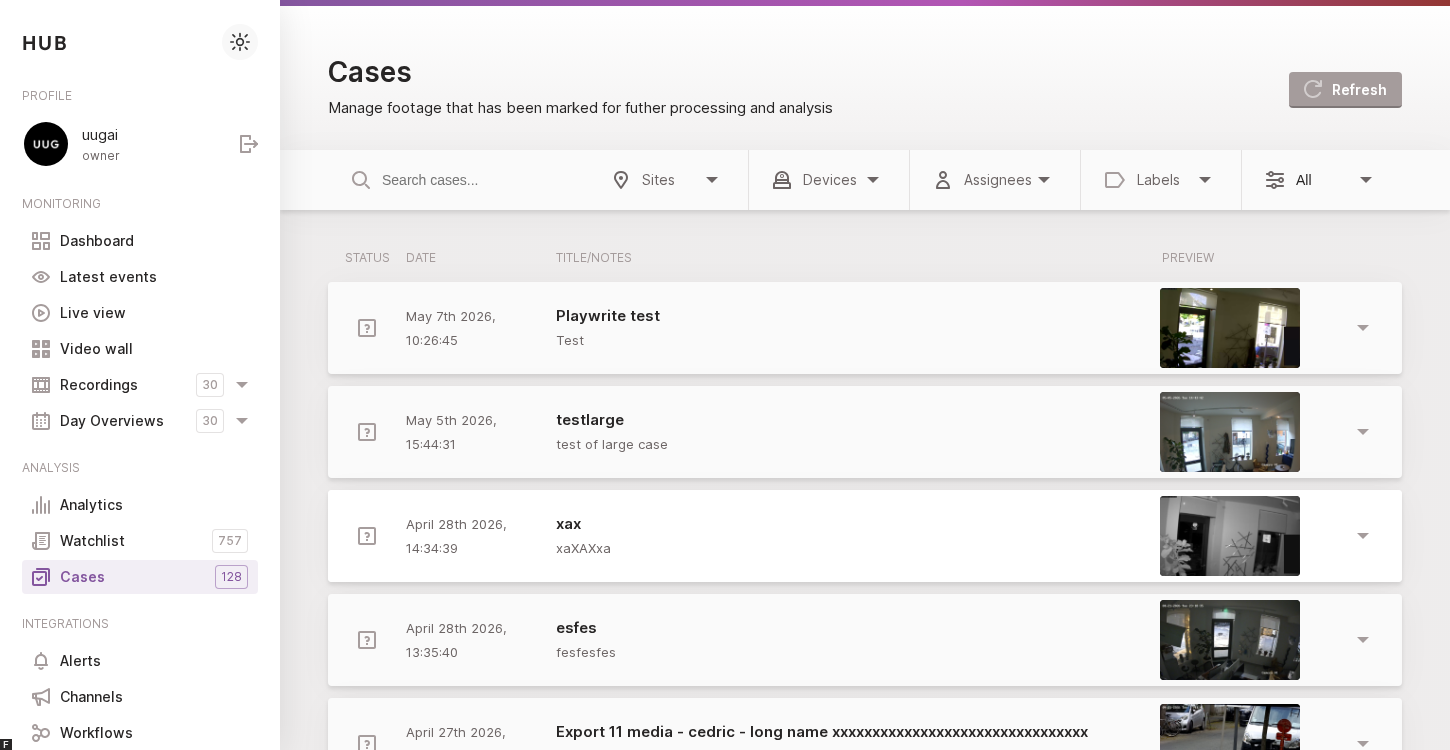Click the search magnifier icon
Viewport: 1450px width, 750px height.
(x=361, y=180)
